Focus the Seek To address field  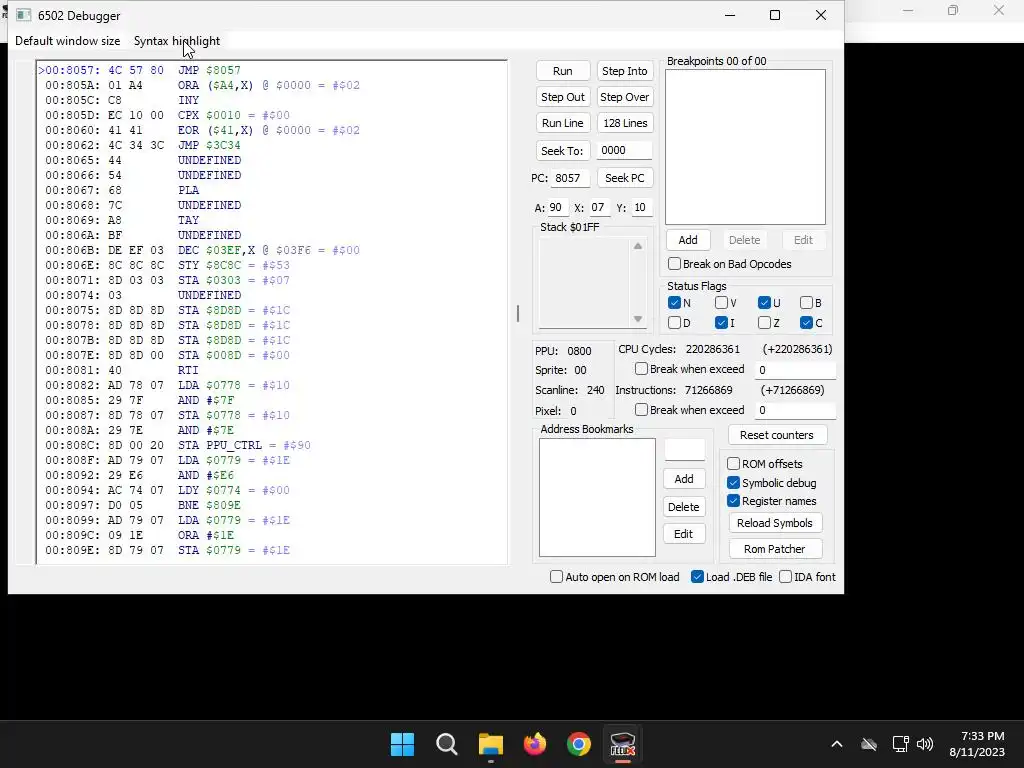[x=624, y=150]
